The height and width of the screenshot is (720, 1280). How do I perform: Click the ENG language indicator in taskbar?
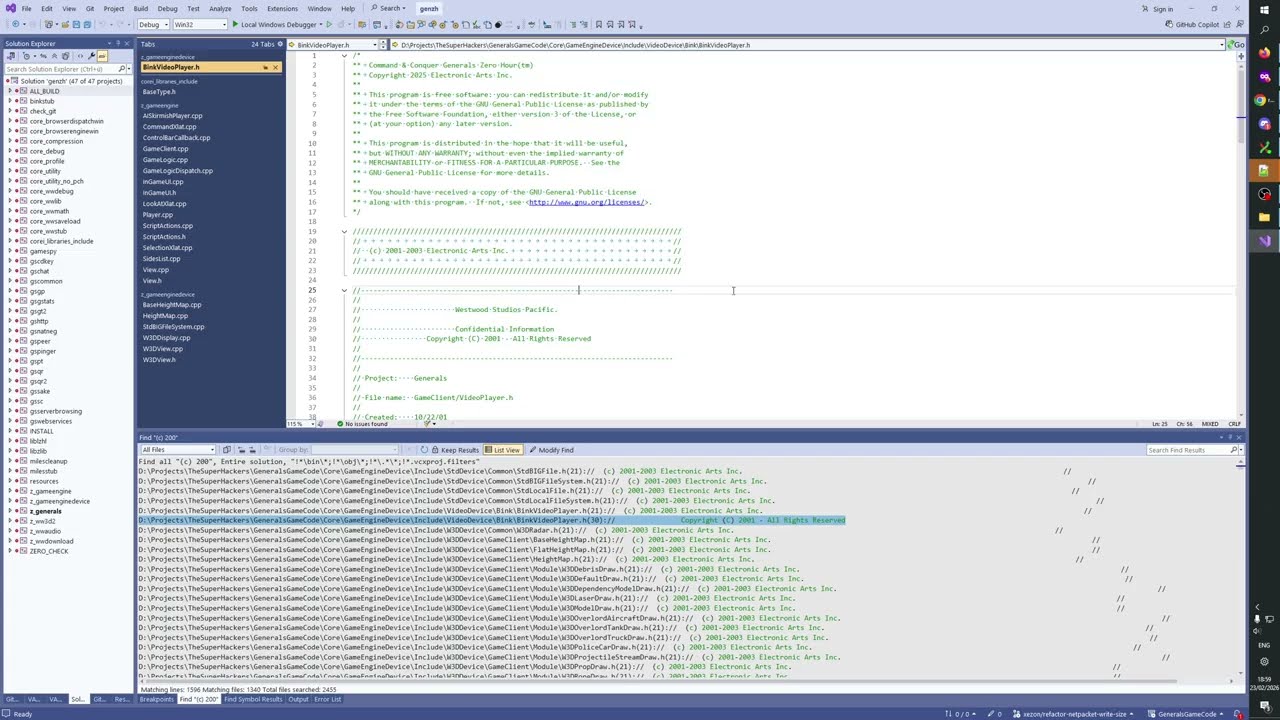click(x=1264, y=646)
